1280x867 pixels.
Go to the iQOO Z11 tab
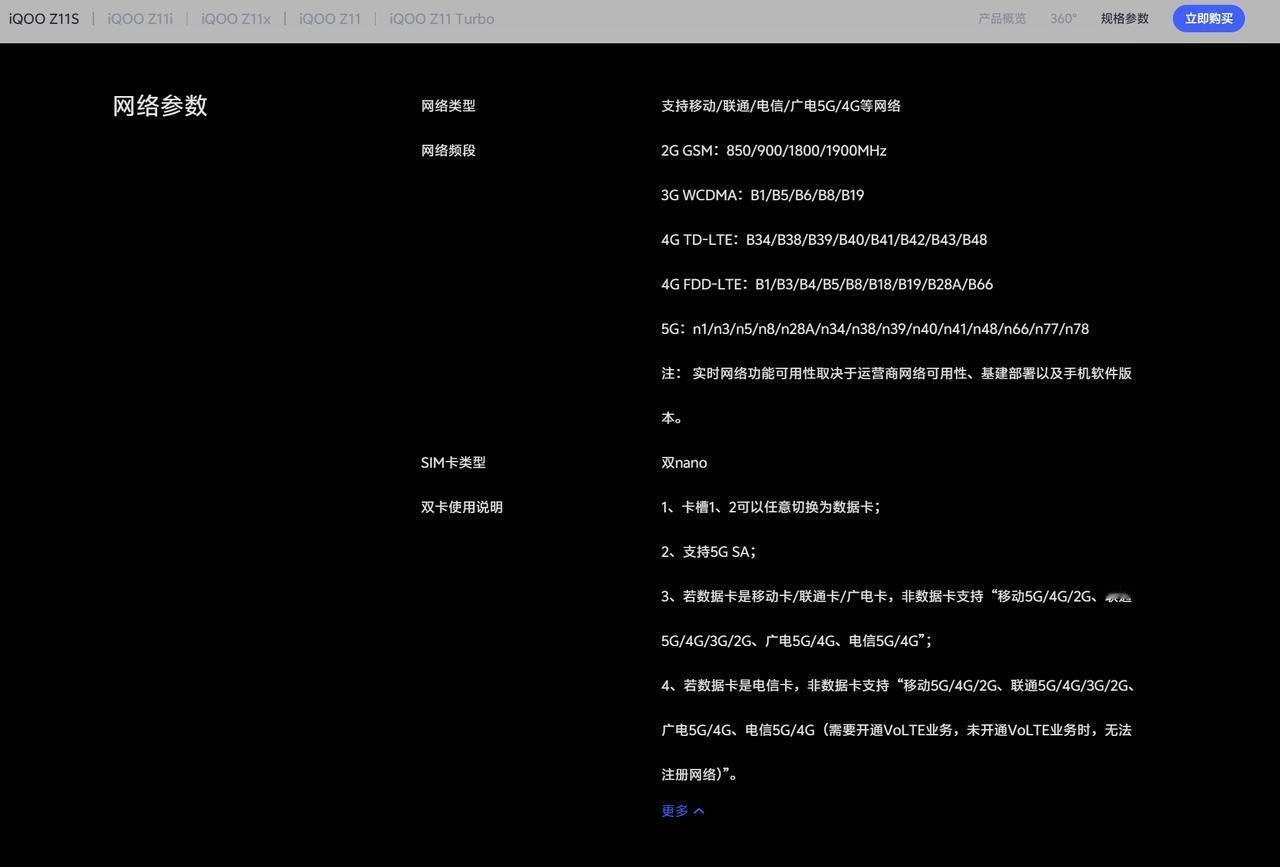click(x=330, y=19)
